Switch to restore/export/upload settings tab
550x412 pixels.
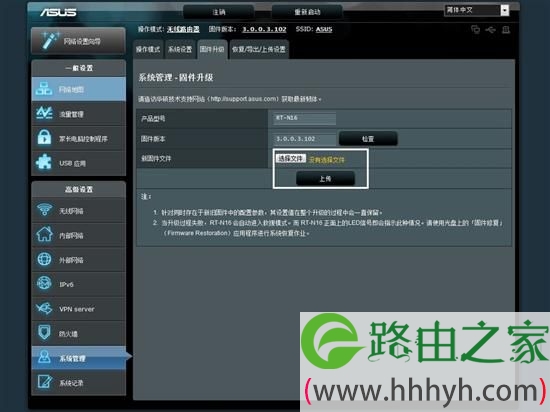[259, 49]
